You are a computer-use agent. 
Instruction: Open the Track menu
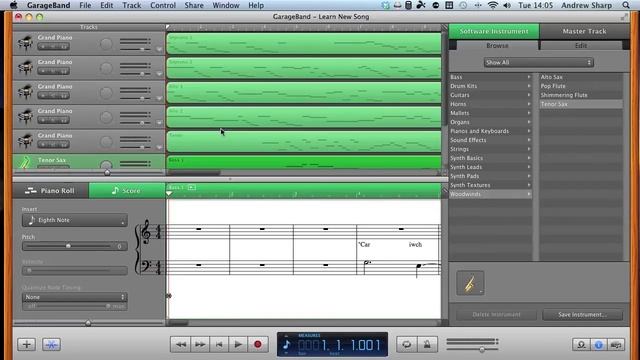coord(132,5)
